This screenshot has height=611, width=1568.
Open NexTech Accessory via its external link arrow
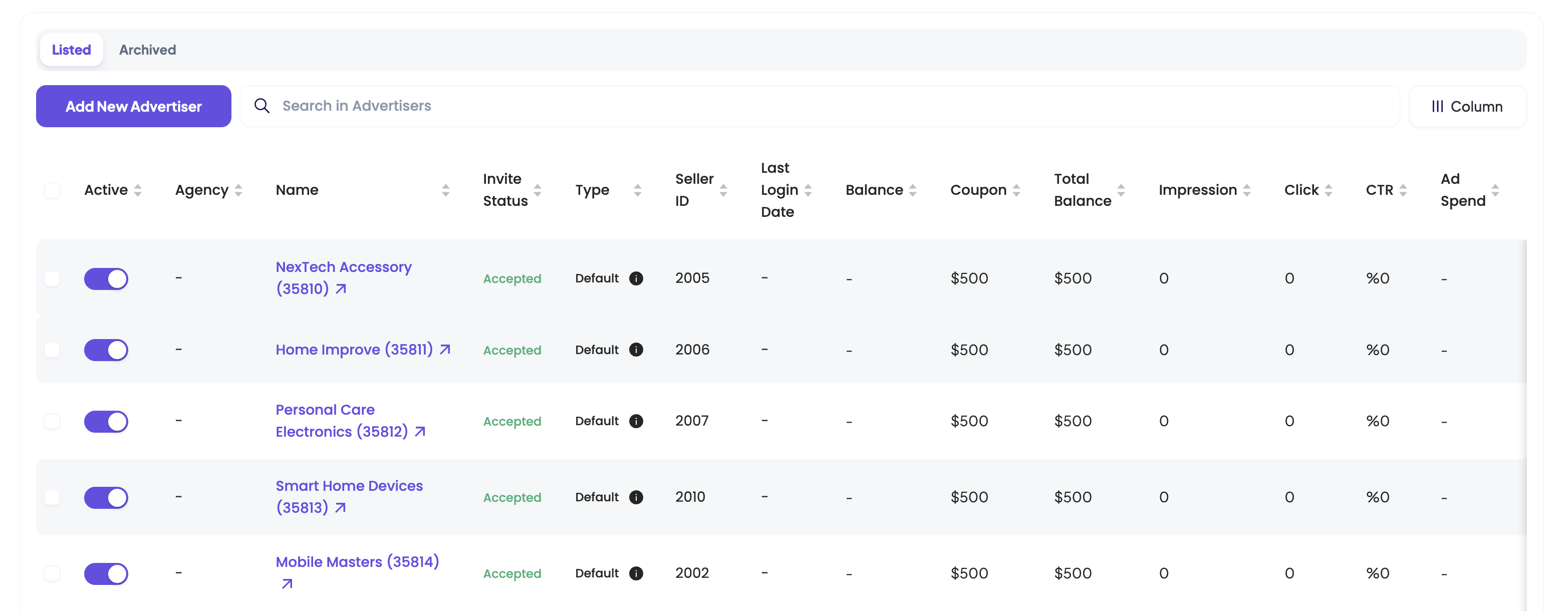point(340,289)
